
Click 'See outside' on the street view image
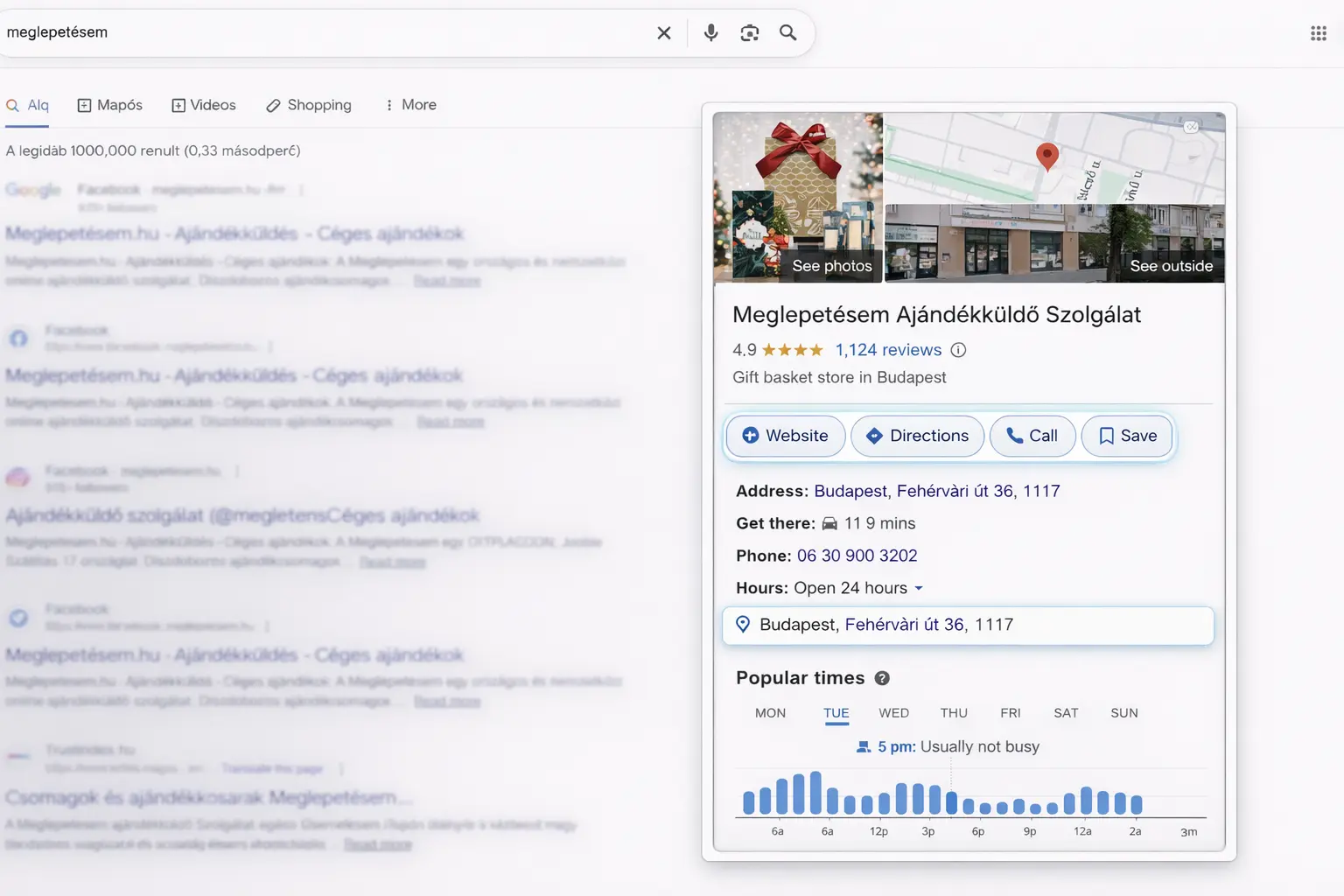(x=1172, y=265)
